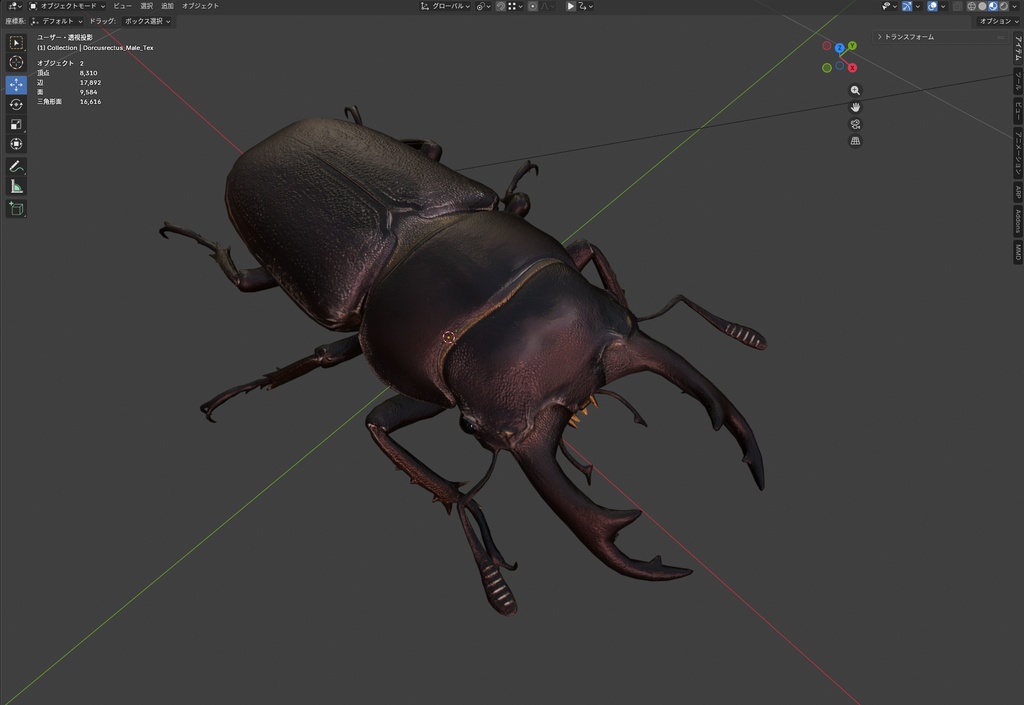Open the オブジェクト menu
The height and width of the screenshot is (705, 1024).
200,6
